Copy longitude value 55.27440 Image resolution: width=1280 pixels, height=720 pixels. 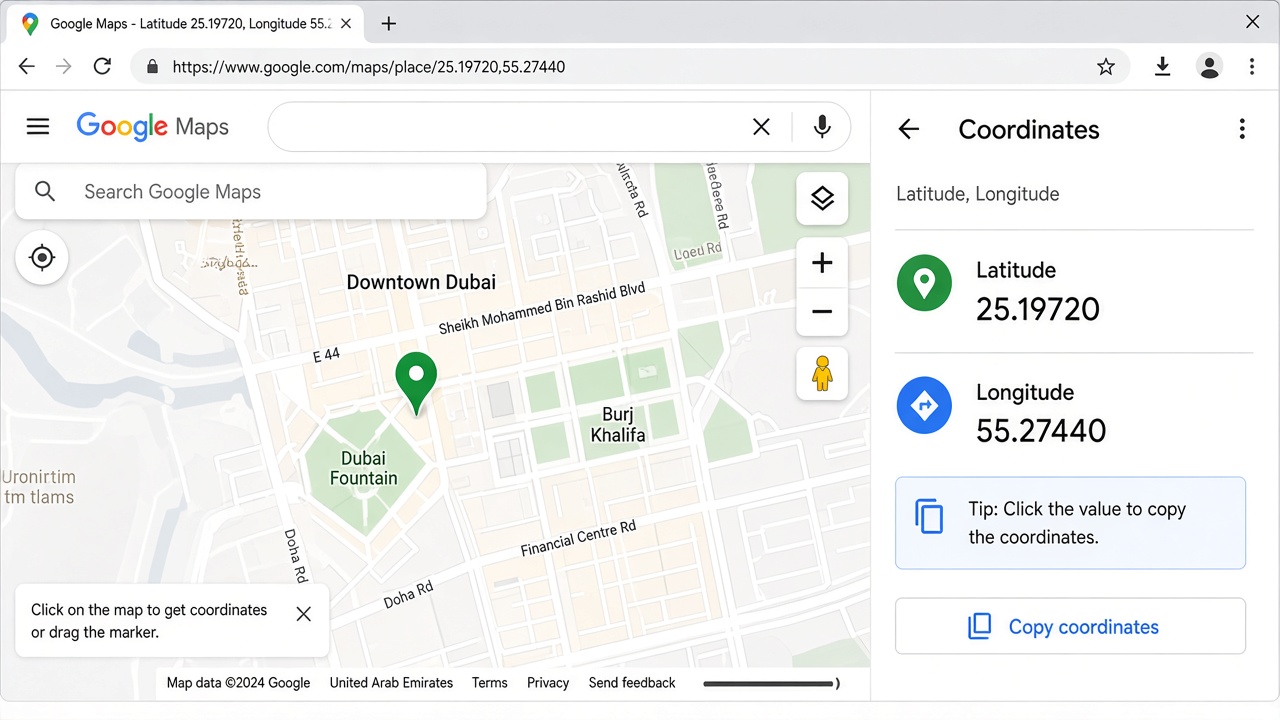(1041, 431)
